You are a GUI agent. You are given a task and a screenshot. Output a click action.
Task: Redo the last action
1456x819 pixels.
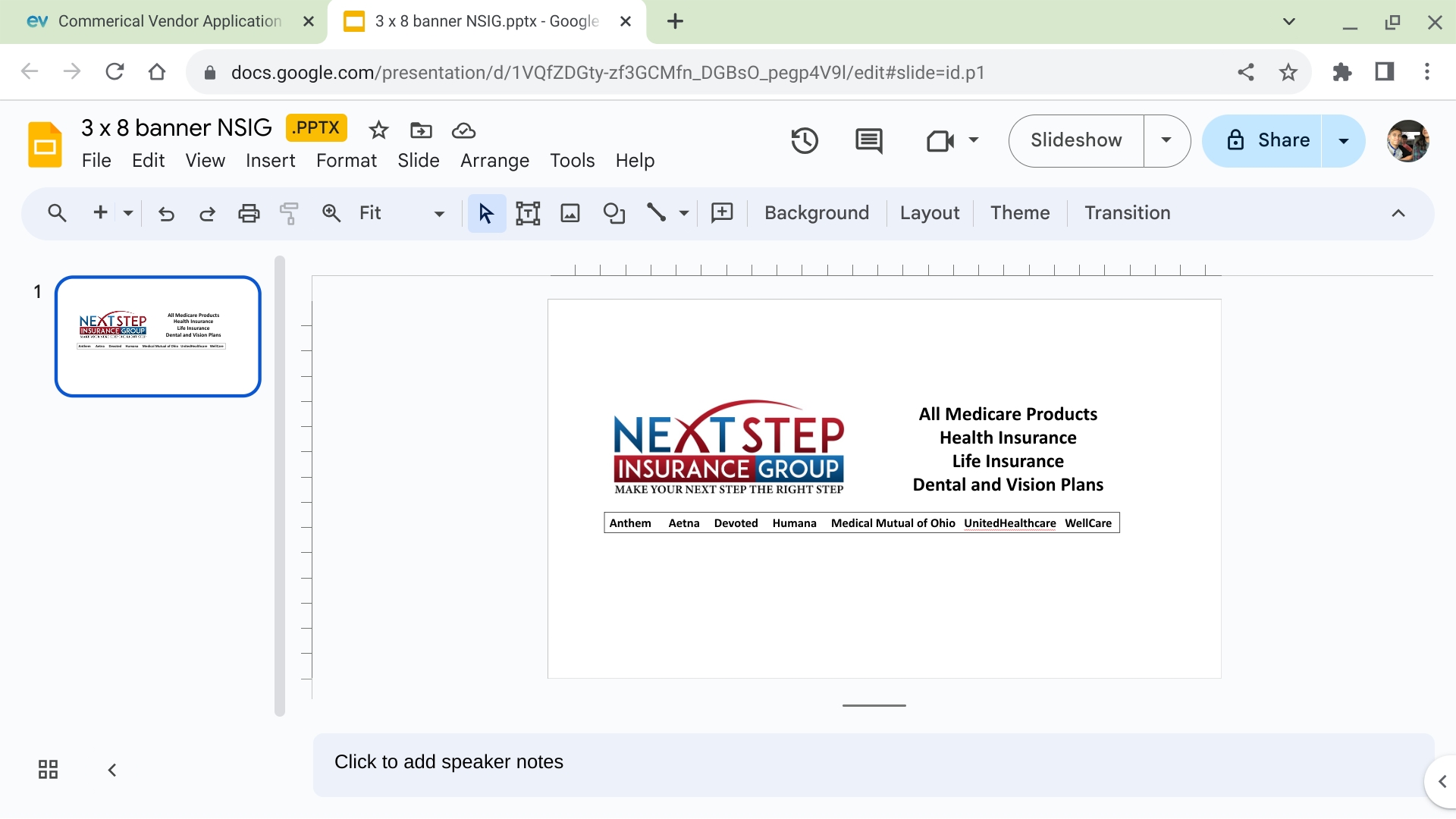tap(207, 214)
